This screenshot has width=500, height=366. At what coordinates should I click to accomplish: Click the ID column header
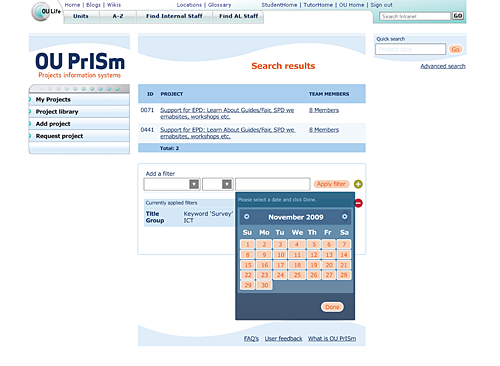(x=150, y=94)
